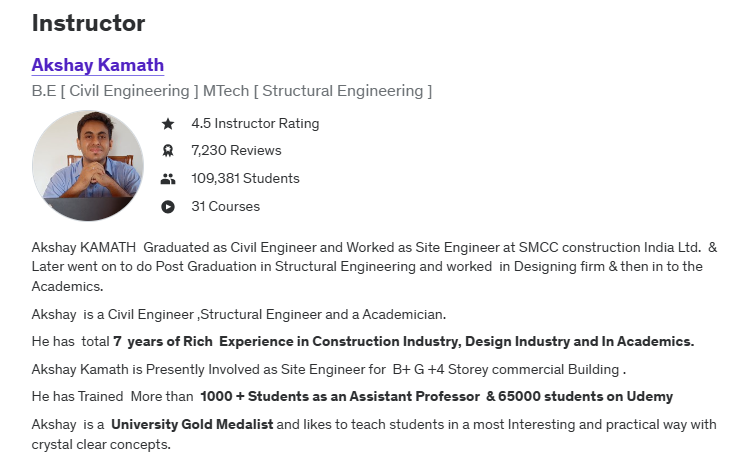Click the star icon beside Instructor Rating
Viewport: 751px width, 468px height.
tap(168, 124)
